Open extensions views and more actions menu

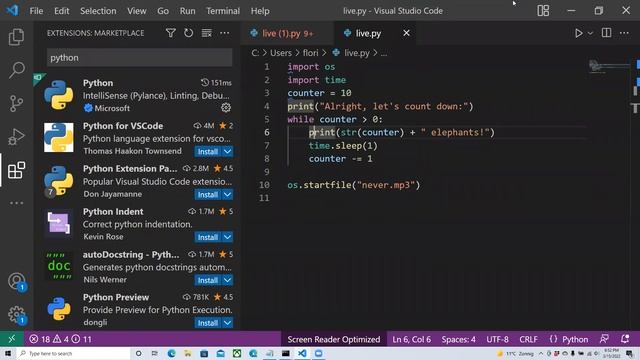point(224,33)
